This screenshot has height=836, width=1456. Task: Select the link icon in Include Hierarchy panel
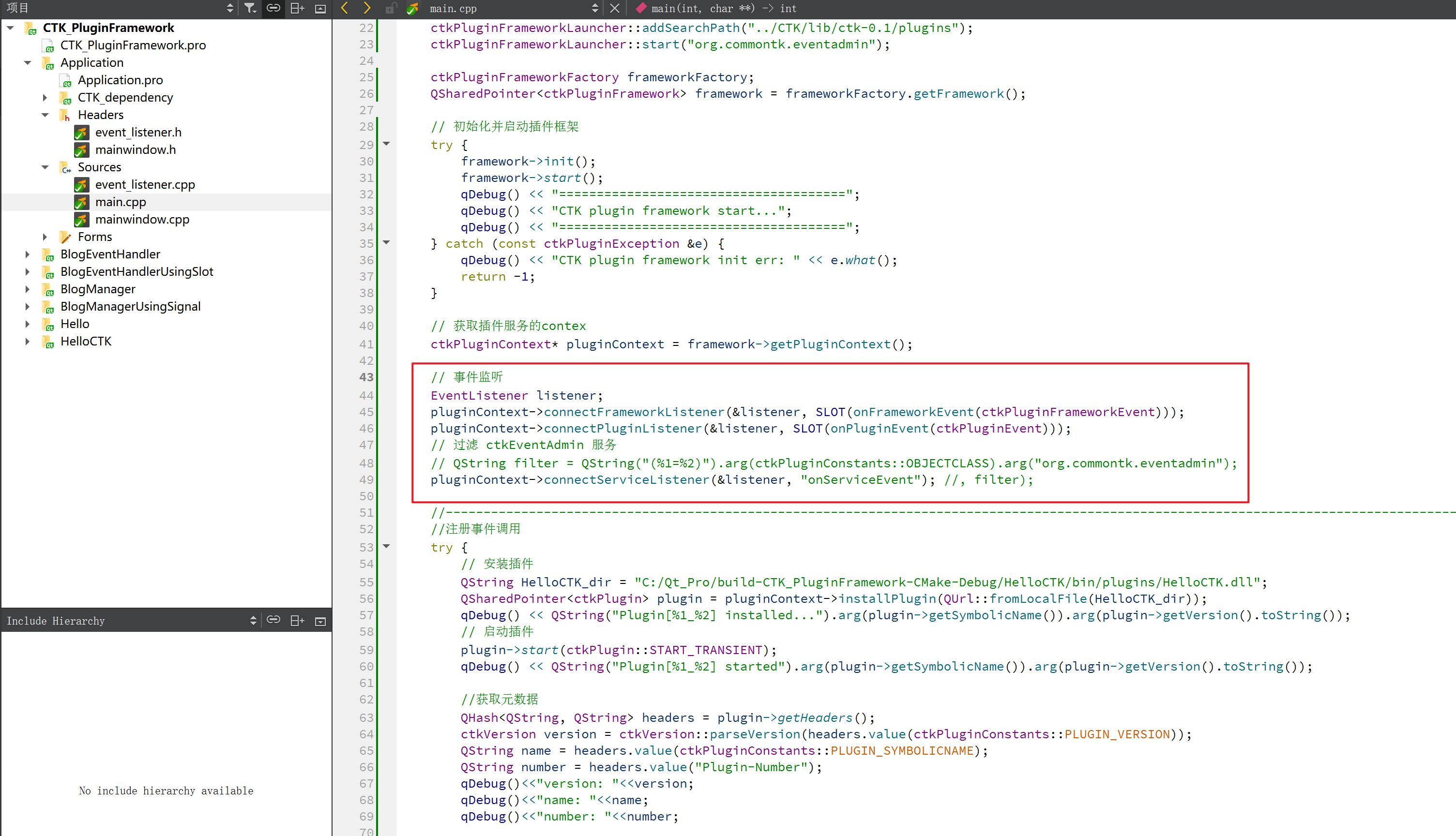(274, 620)
